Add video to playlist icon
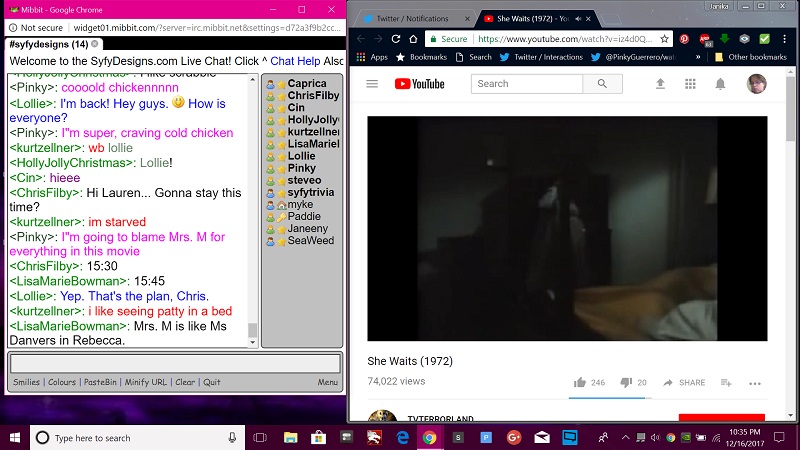 pos(726,383)
